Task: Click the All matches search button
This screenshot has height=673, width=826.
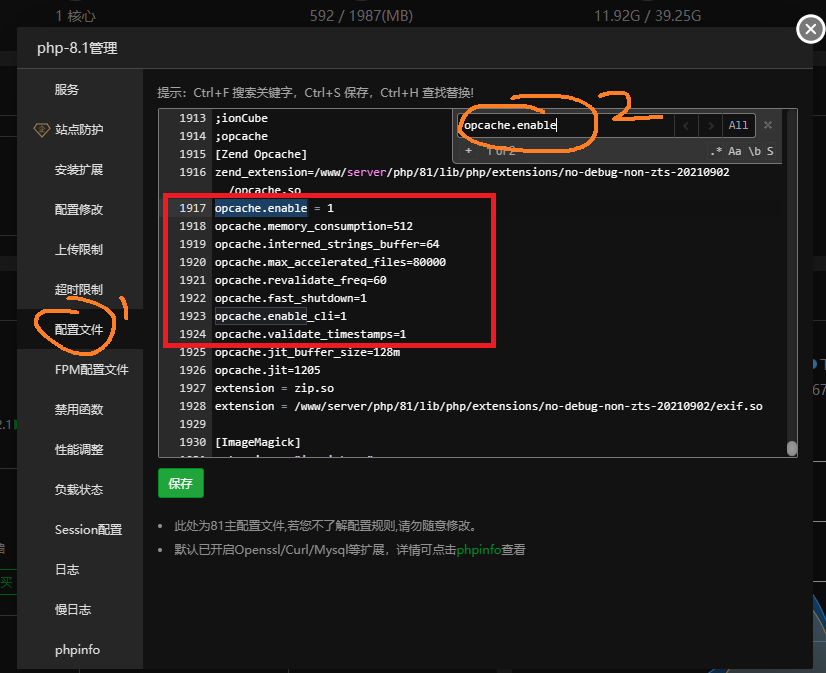Action: pos(739,125)
